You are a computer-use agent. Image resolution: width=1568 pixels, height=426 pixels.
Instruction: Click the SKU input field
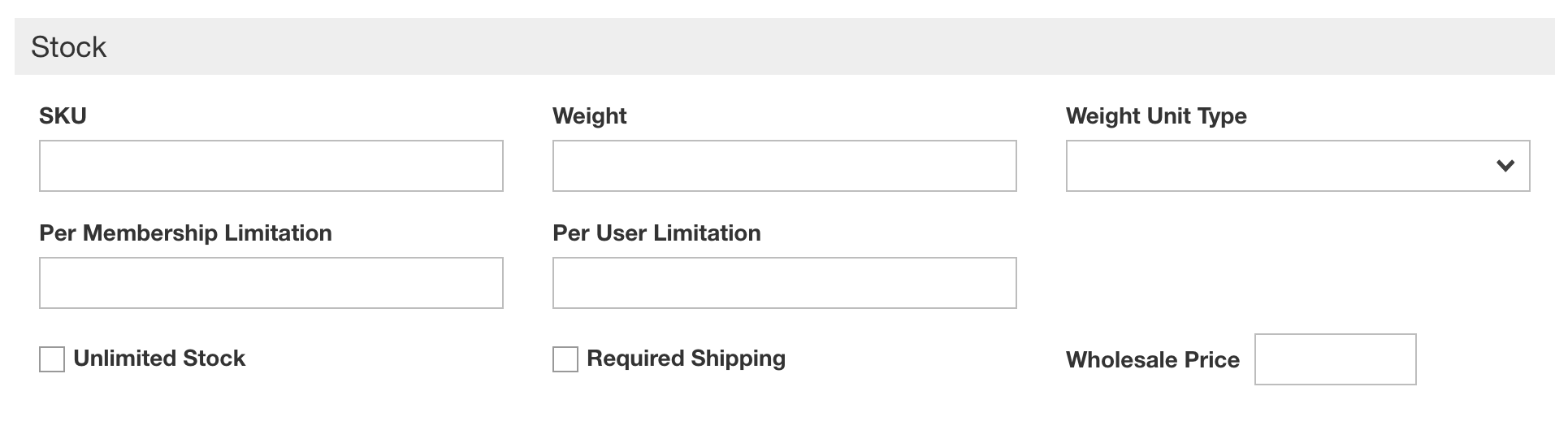(271, 166)
